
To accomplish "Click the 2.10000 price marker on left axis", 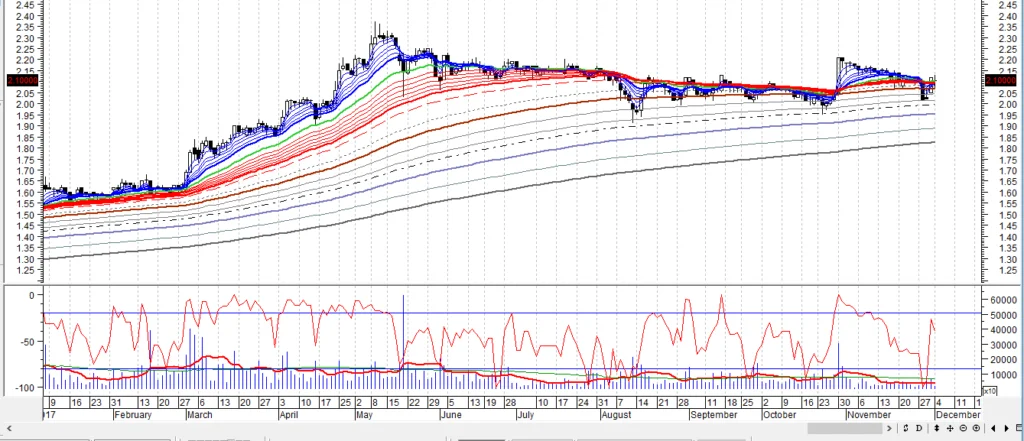I will 23,80.
